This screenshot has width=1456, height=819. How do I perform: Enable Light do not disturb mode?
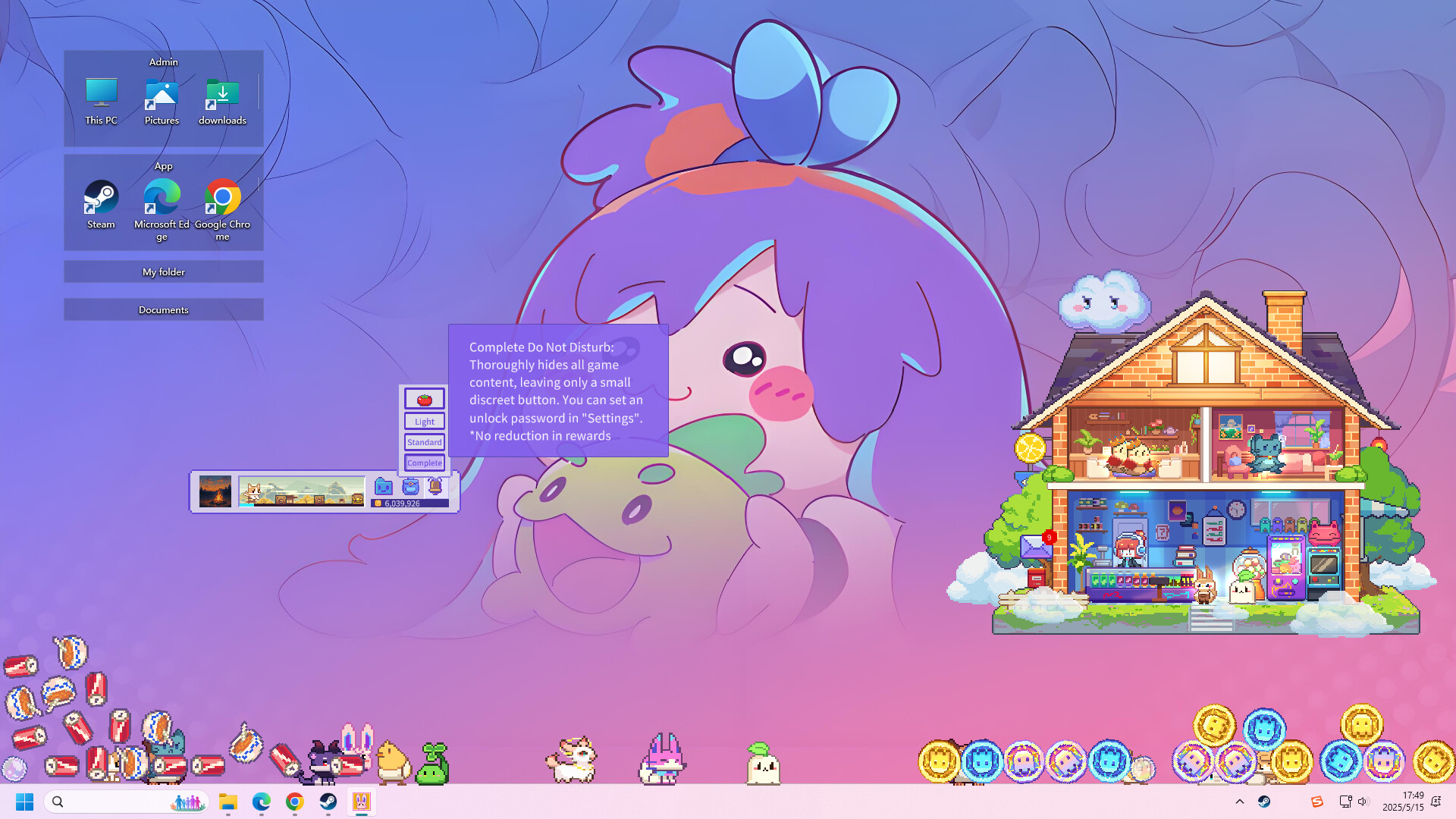point(424,421)
